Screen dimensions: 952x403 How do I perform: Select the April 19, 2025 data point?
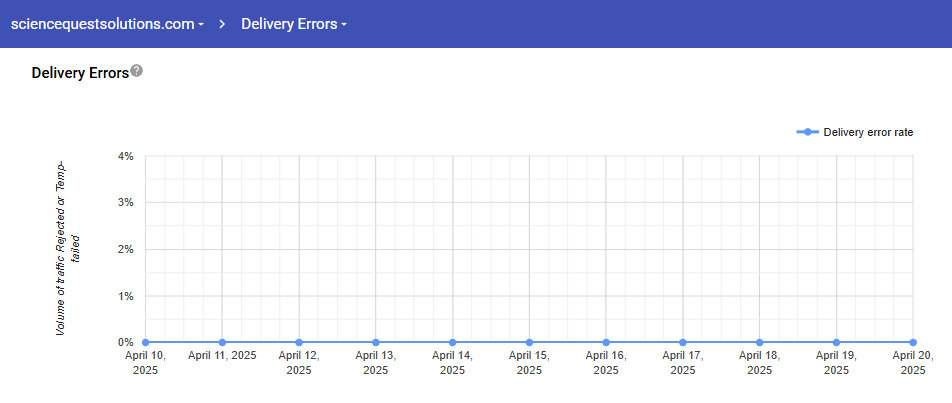pyautogui.click(x=836, y=342)
